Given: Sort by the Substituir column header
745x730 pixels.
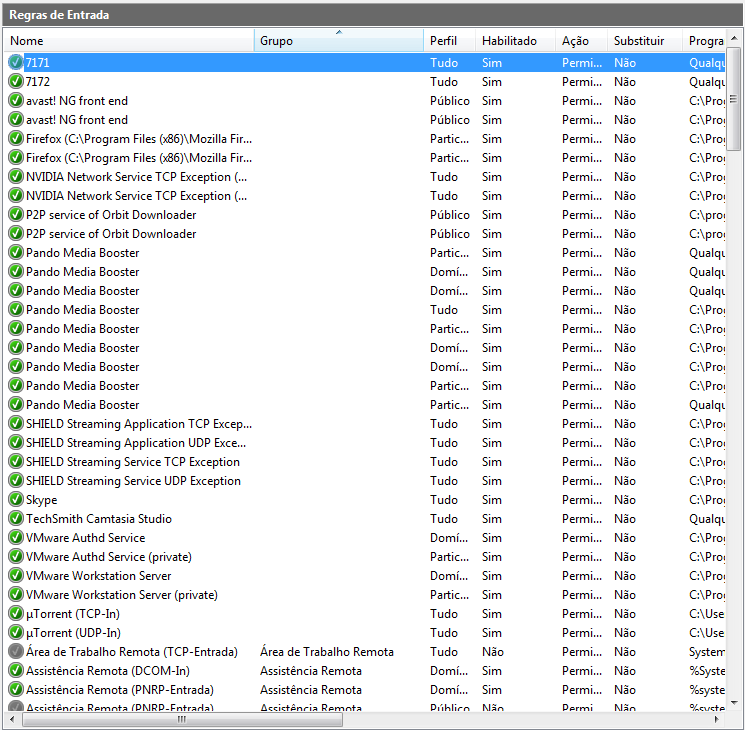Looking at the screenshot, I should [645, 41].
